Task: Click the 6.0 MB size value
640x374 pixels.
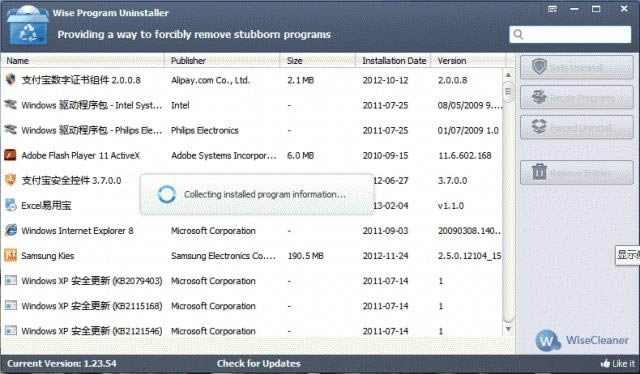Action: tap(300, 156)
